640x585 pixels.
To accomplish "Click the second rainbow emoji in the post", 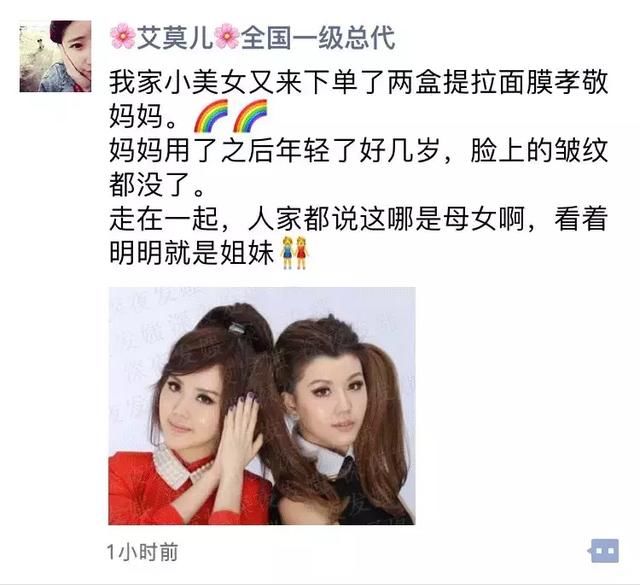I will click(250, 116).
